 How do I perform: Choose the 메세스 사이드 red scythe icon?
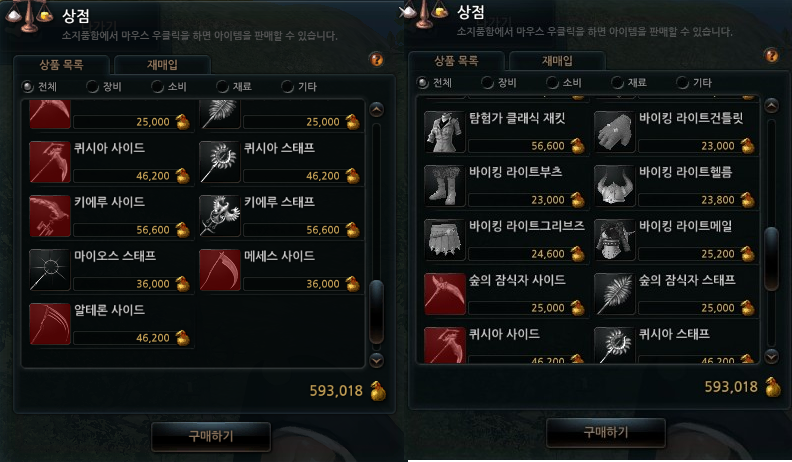click(x=220, y=270)
